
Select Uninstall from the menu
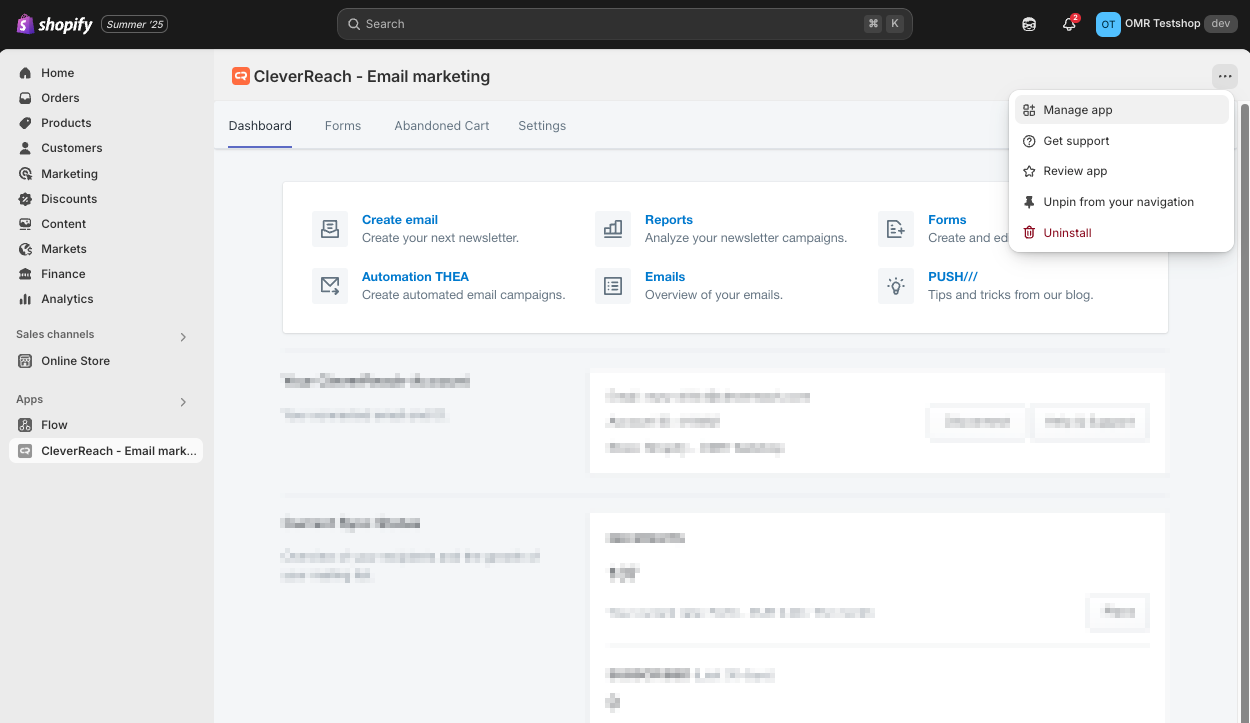(x=1121, y=233)
